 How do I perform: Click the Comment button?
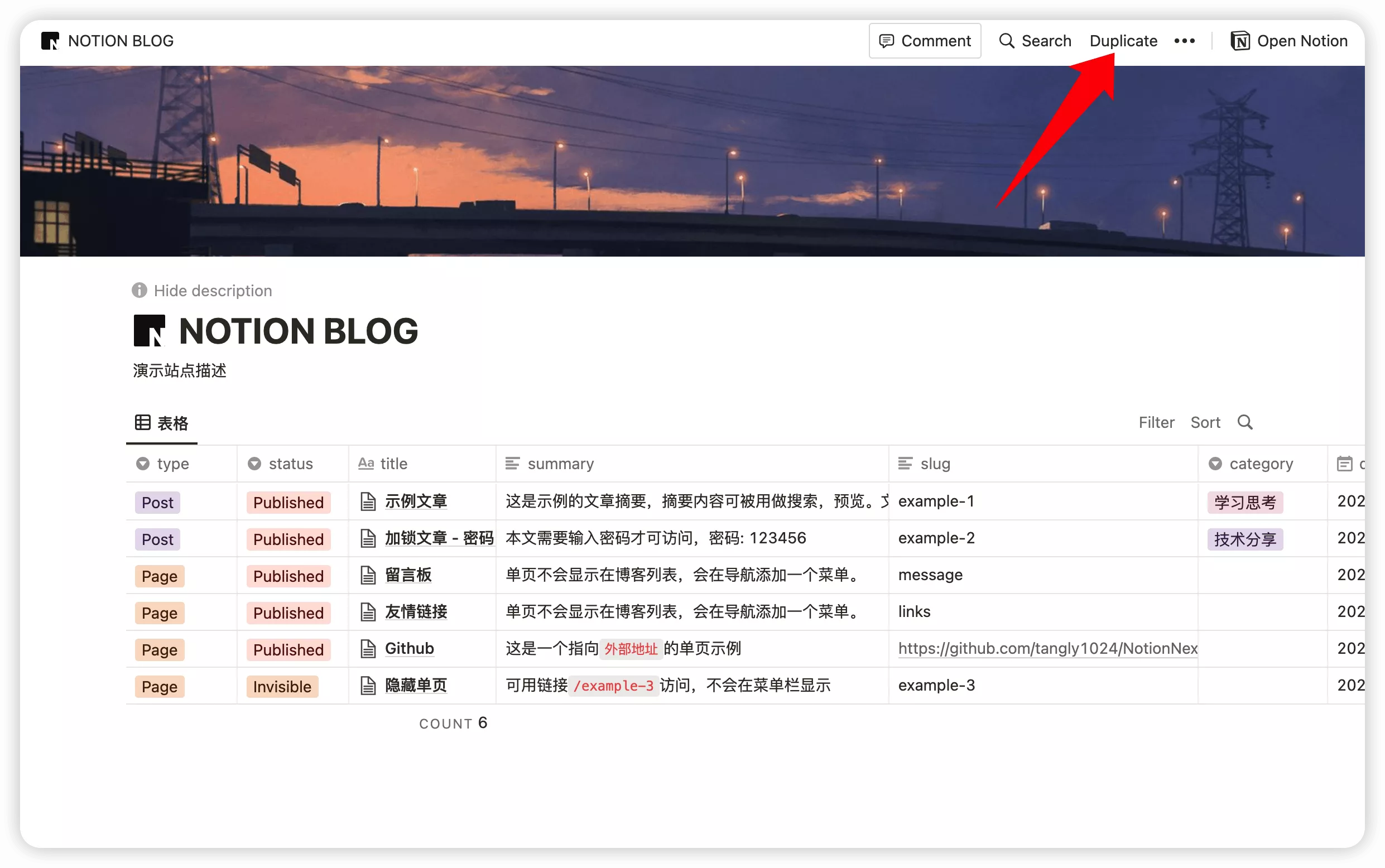[925, 41]
